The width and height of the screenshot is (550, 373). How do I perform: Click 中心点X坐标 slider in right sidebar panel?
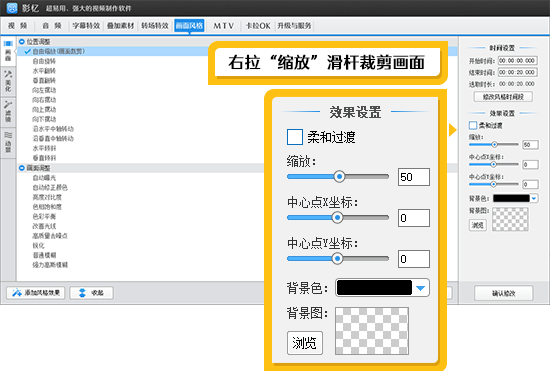click(x=494, y=165)
